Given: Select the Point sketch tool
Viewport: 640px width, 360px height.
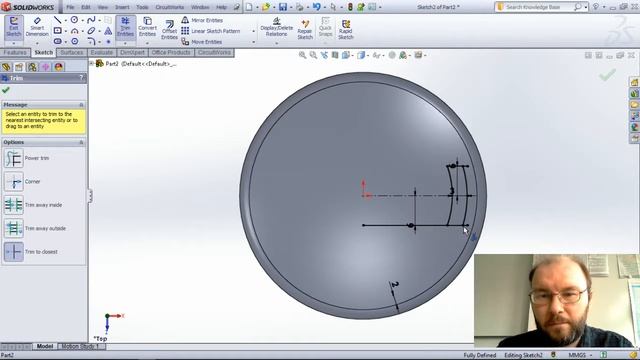Looking at the screenshot, I should 108,41.
